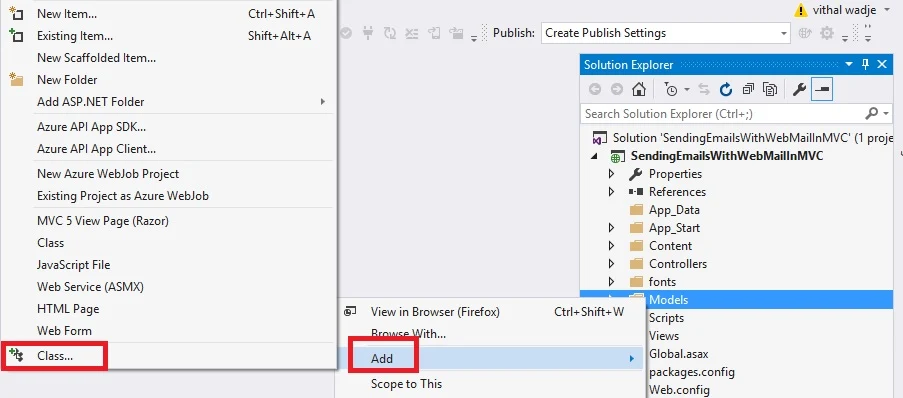Viewport: 903px width, 398px height.
Task: Click the gear icon near Publish toolbar
Action: (827, 33)
